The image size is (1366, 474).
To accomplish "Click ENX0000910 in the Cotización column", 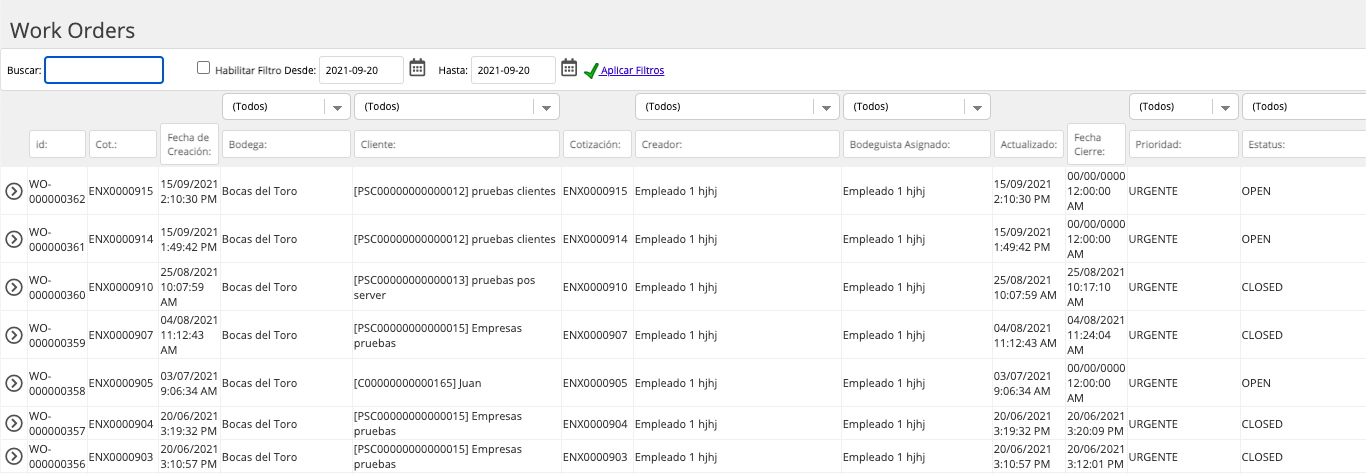I will [595, 287].
